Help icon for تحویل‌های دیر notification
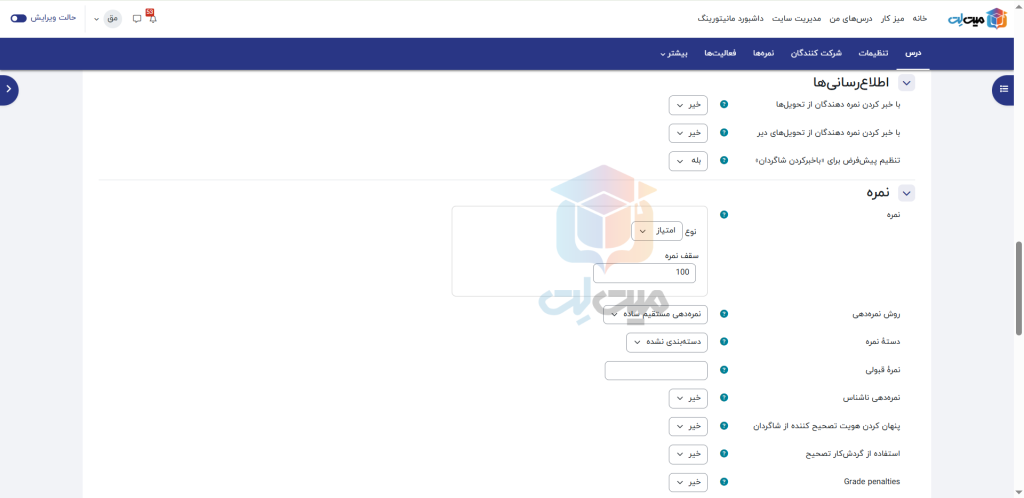The image size is (1024, 498). click(724, 132)
